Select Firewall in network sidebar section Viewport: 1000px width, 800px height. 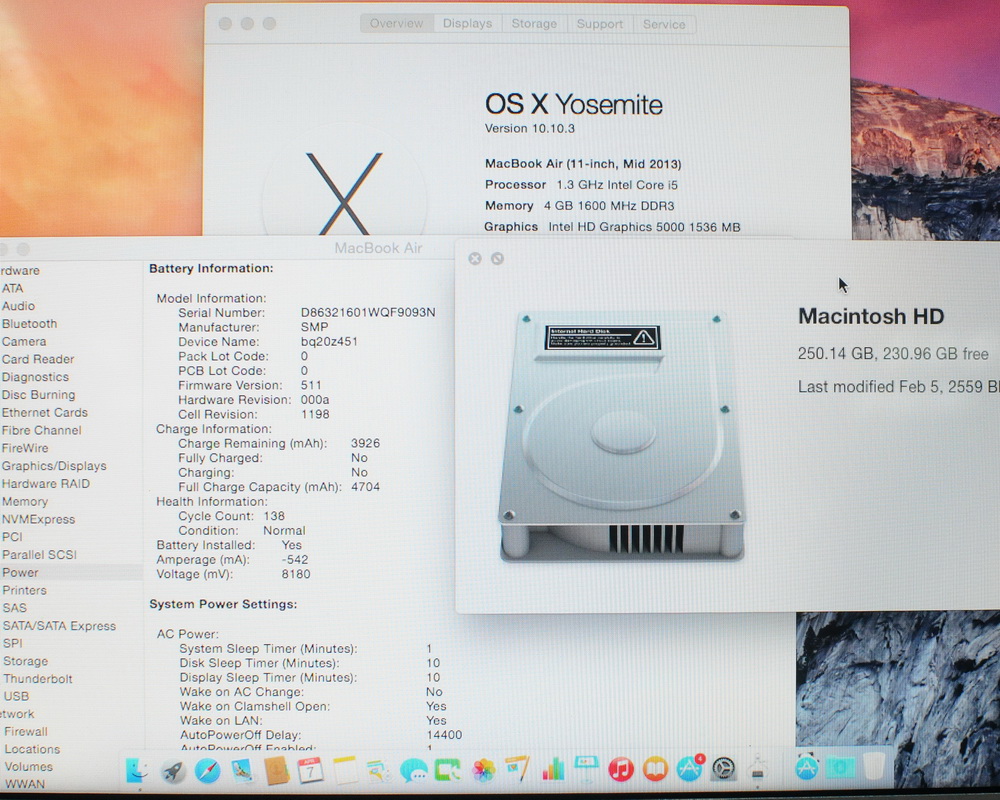pyautogui.click(x=26, y=732)
